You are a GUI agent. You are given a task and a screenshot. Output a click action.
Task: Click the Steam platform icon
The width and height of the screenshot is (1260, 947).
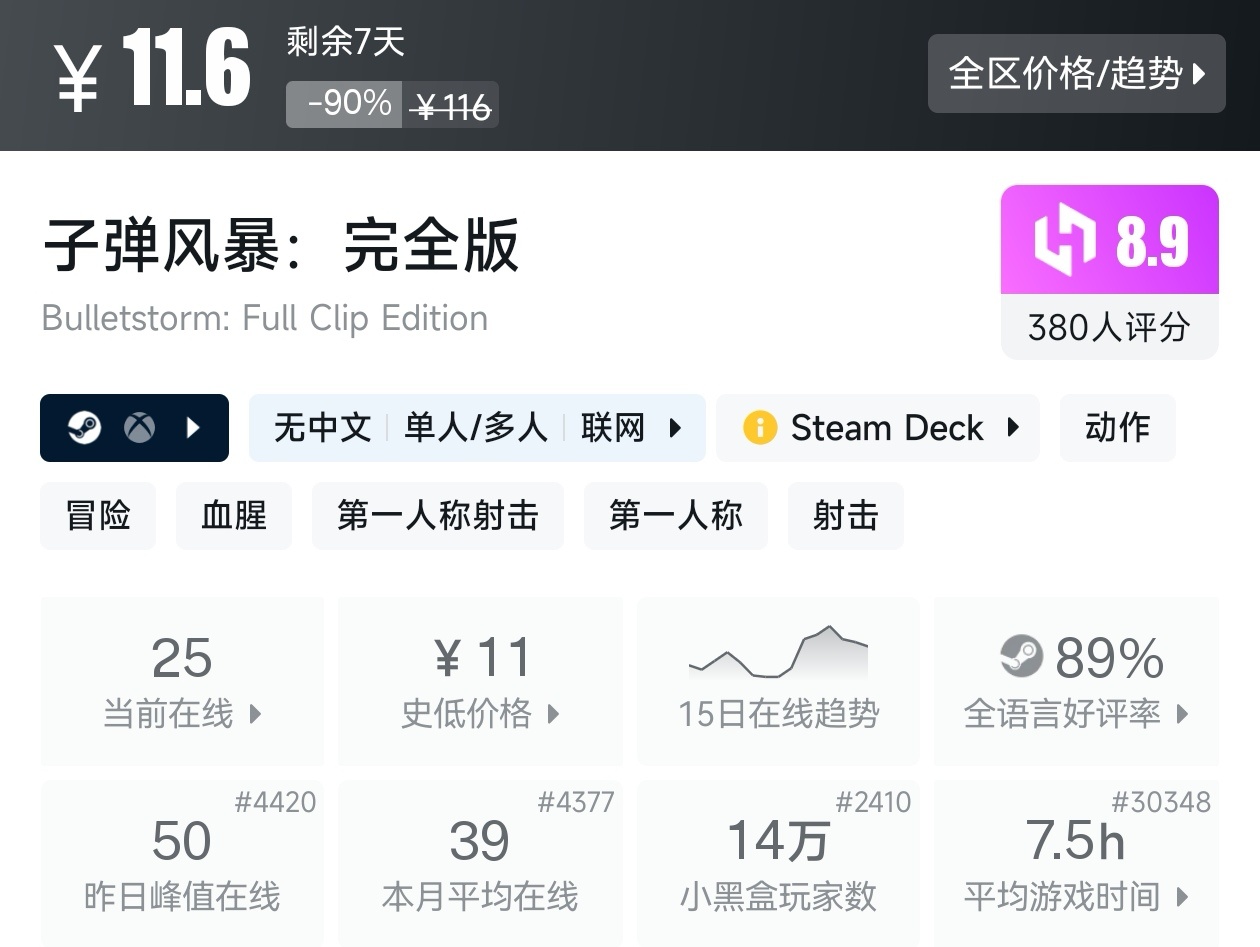tap(84, 428)
